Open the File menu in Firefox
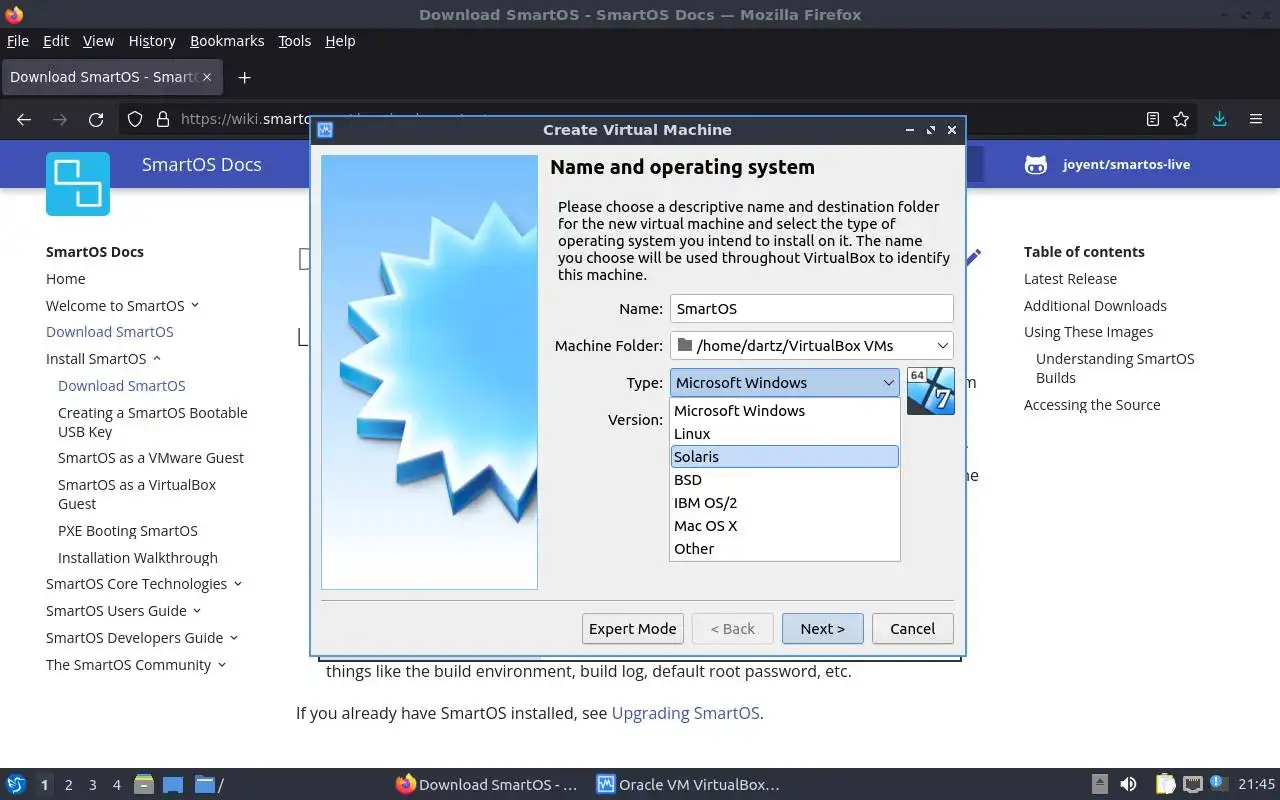 click(x=18, y=41)
